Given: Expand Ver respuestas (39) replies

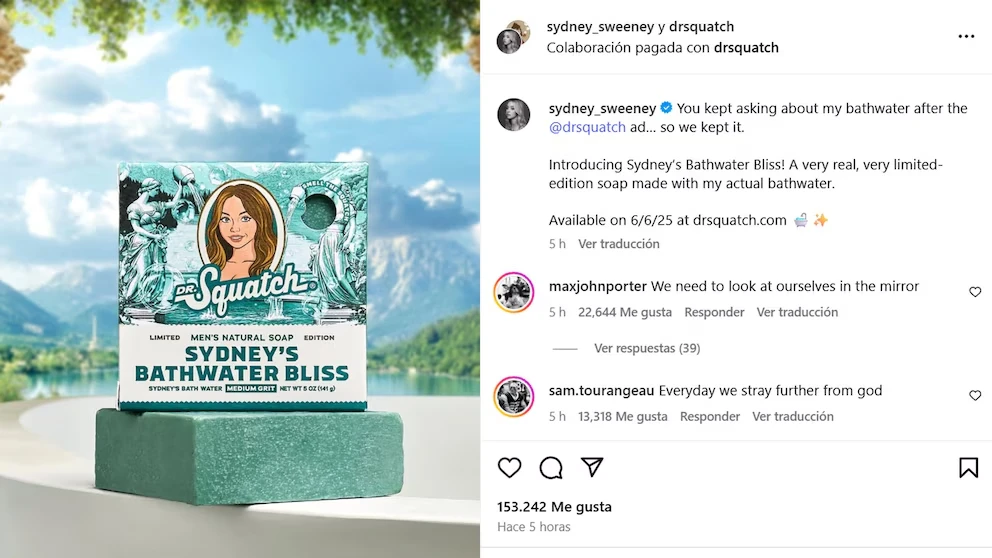Looking at the screenshot, I should pyautogui.click(x=647, y=348).
